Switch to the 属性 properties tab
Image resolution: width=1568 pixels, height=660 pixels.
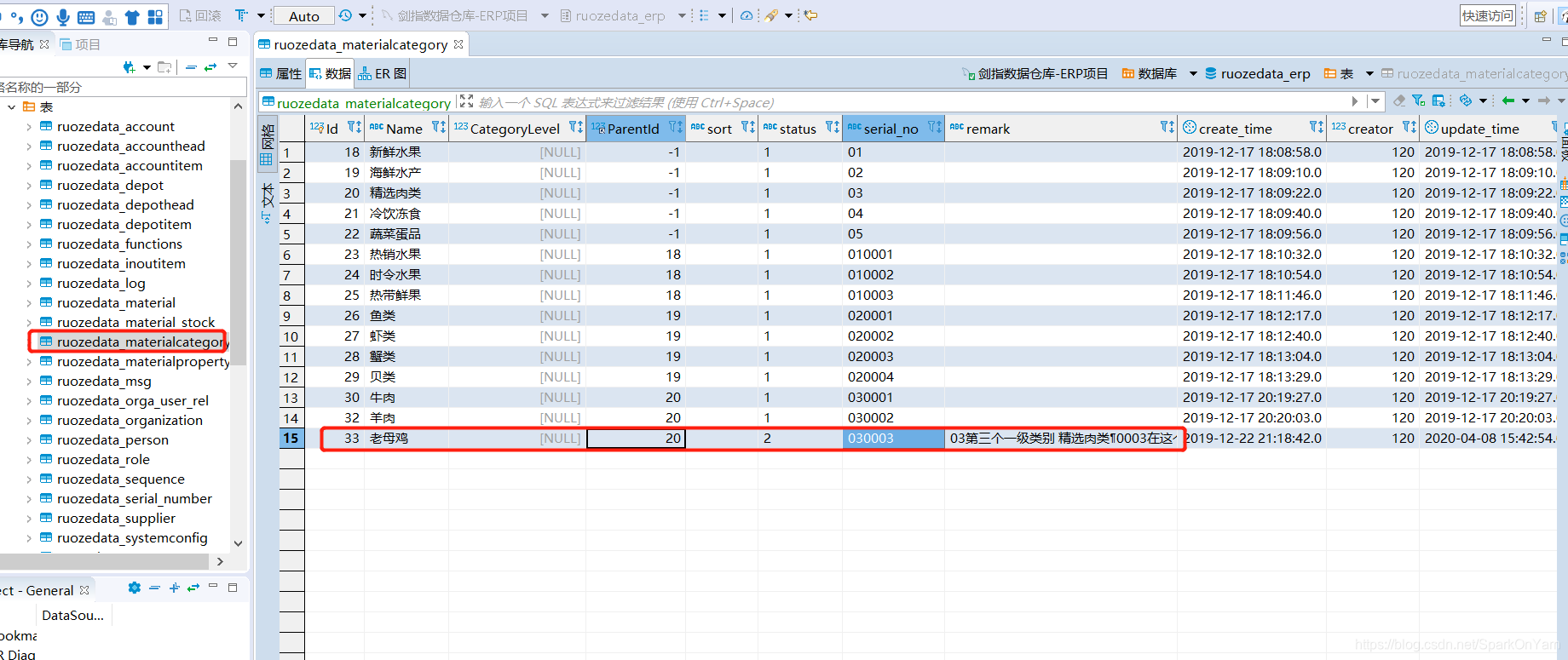281,74
